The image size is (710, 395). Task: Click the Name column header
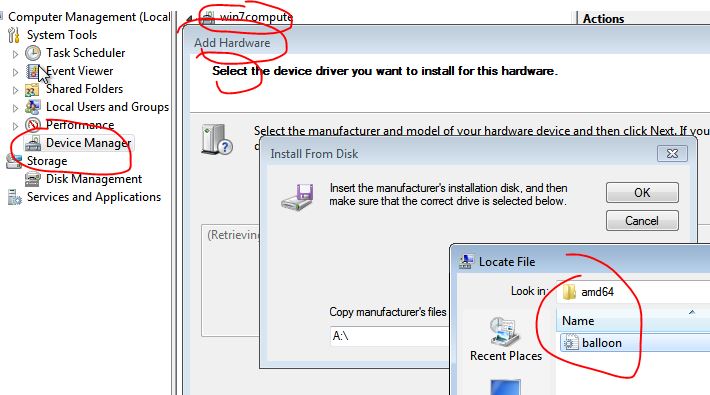coord(633,321)
